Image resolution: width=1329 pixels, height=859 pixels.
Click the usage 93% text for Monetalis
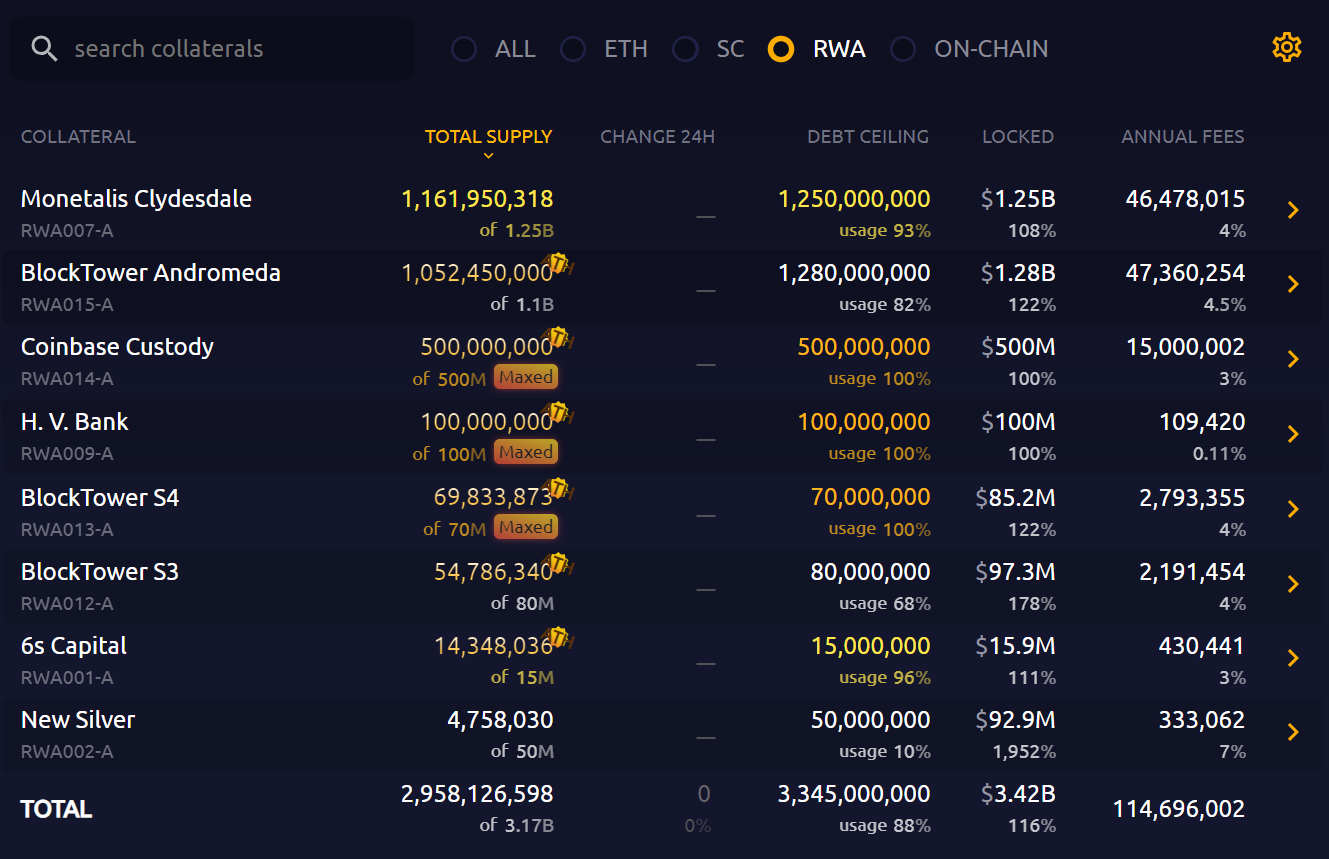coord(885,231)
